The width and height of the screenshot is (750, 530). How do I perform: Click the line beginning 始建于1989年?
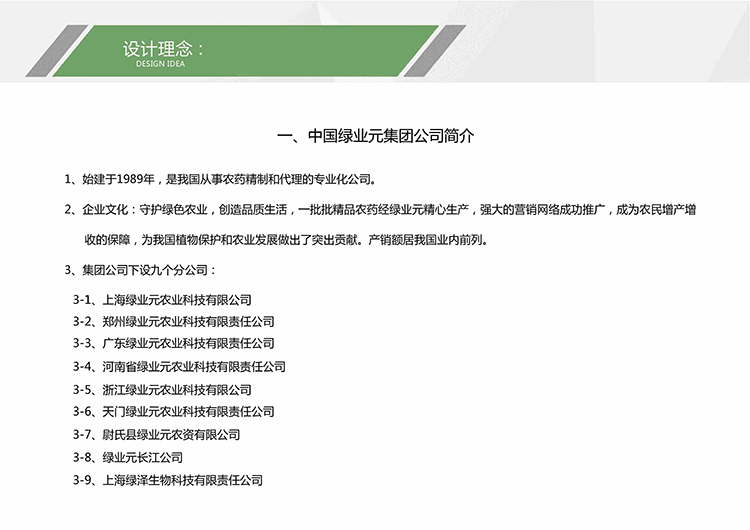click(x=219, y=180)
